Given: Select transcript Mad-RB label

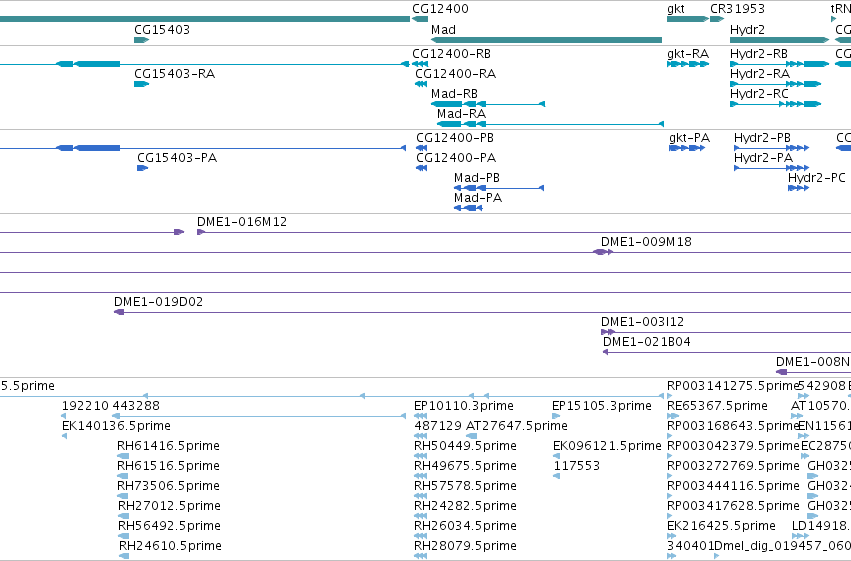Looking at the screenshot, I should click(454, 94).
